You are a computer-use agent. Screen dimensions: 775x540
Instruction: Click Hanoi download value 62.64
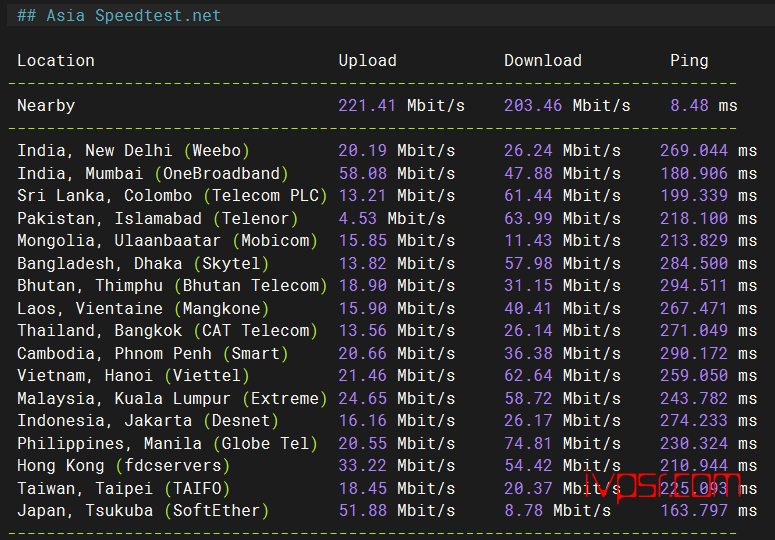click(528, 375)
